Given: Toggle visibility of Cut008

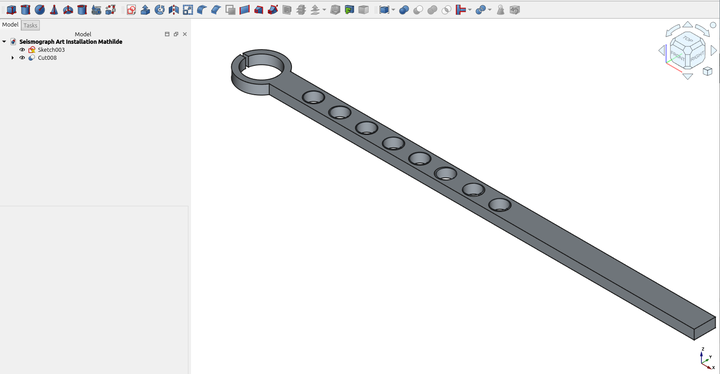Looking at the screenshot, I should pyautogui.click(x=22, y=58).
